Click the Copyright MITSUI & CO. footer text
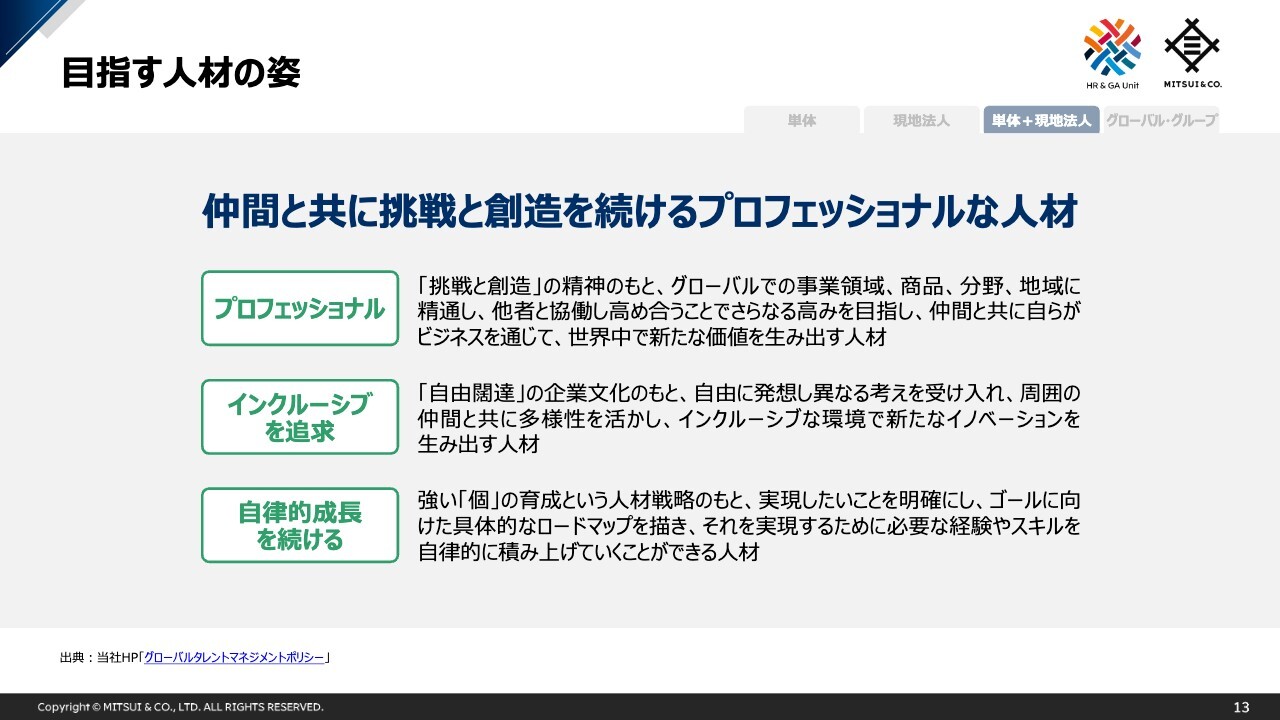 (x=180, y=707)
